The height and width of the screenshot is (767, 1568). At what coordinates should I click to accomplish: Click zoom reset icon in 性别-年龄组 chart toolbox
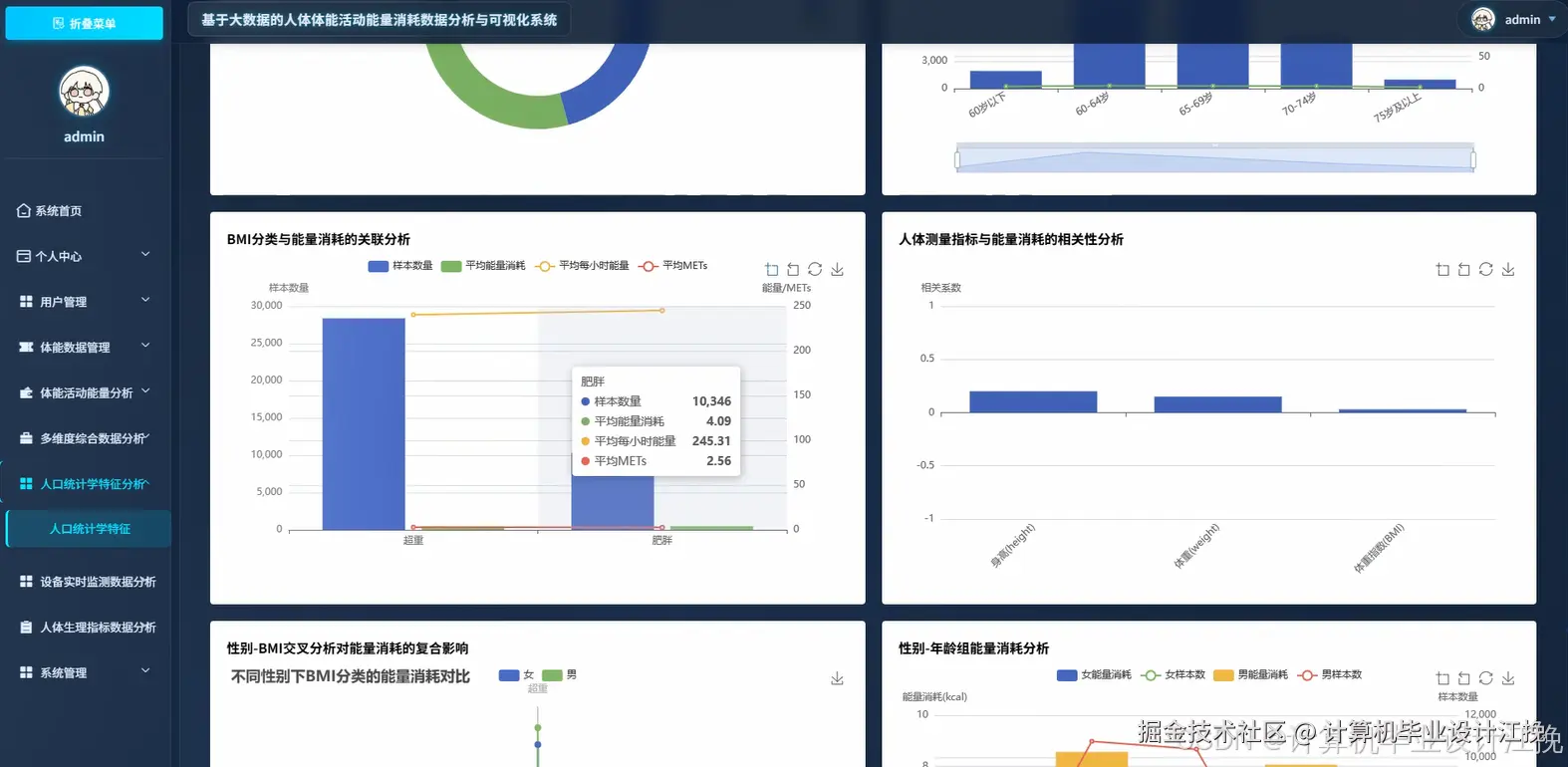(x=1464, y=678)
